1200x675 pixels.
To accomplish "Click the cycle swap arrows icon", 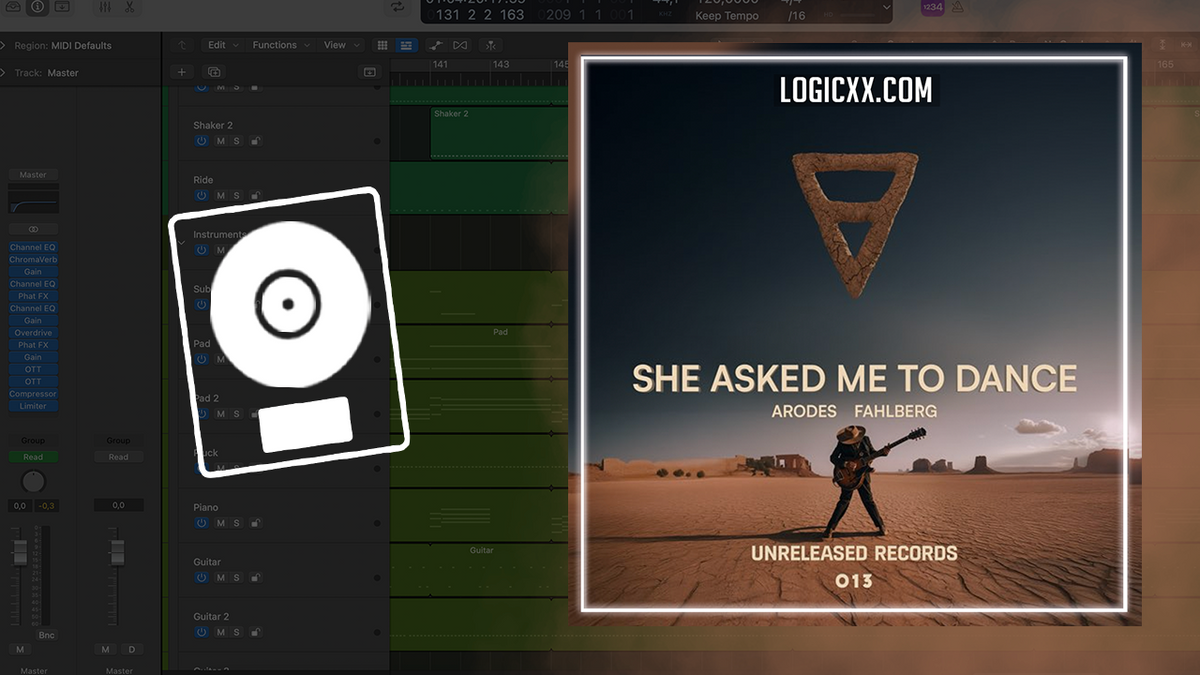I will pyautogui.click(x=396, y=7).
